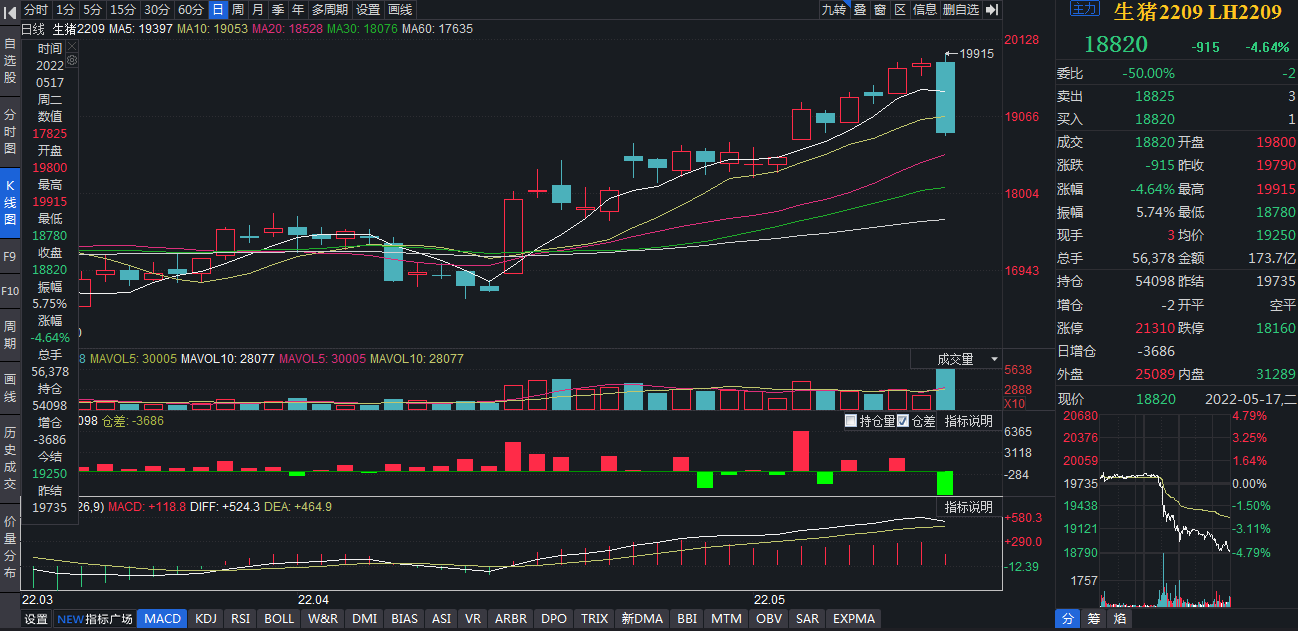Open the info panel gear settings
The image size is (1298, 631).
pyautogui.click(x=72, y=60)
